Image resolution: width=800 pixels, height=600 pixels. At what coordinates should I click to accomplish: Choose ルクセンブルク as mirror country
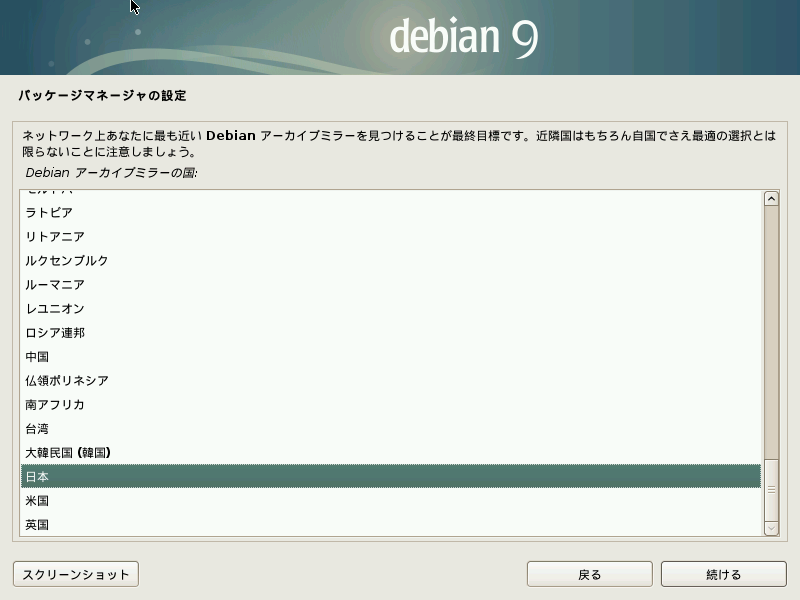391,260
